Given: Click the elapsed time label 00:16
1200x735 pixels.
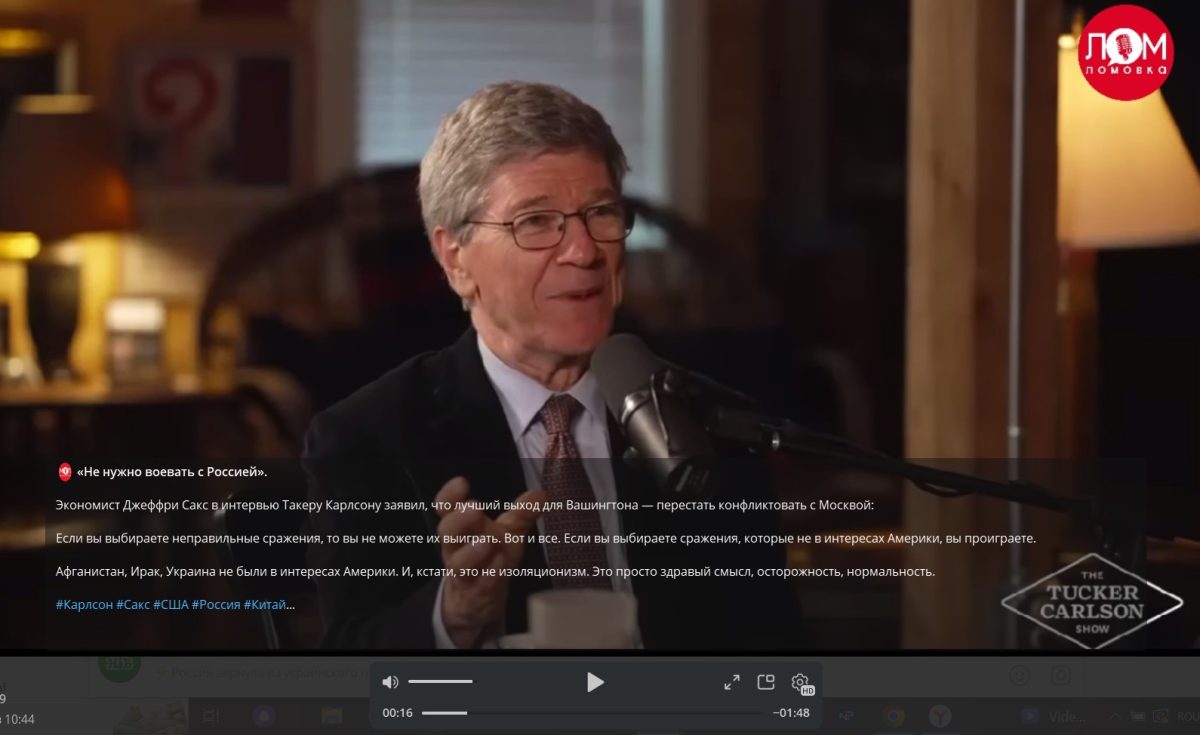Looking at the screenshot, I should 397,713.
